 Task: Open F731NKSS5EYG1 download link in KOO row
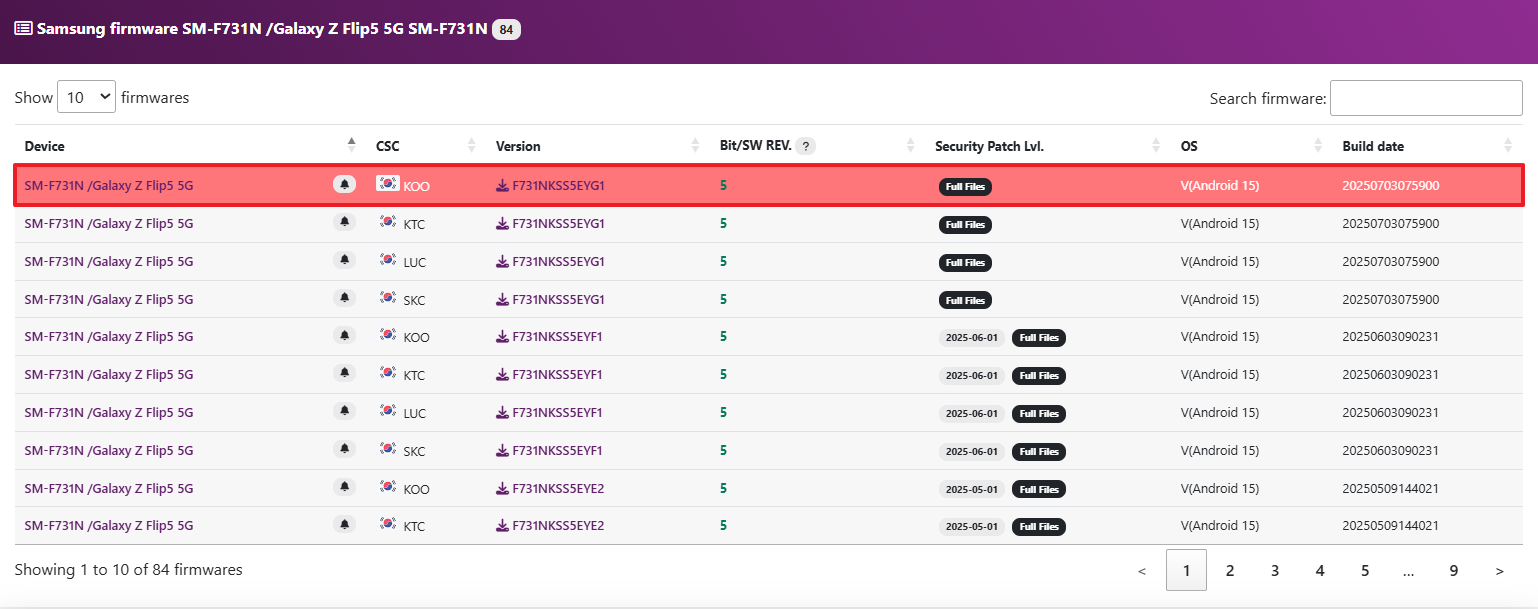point(550,185)
